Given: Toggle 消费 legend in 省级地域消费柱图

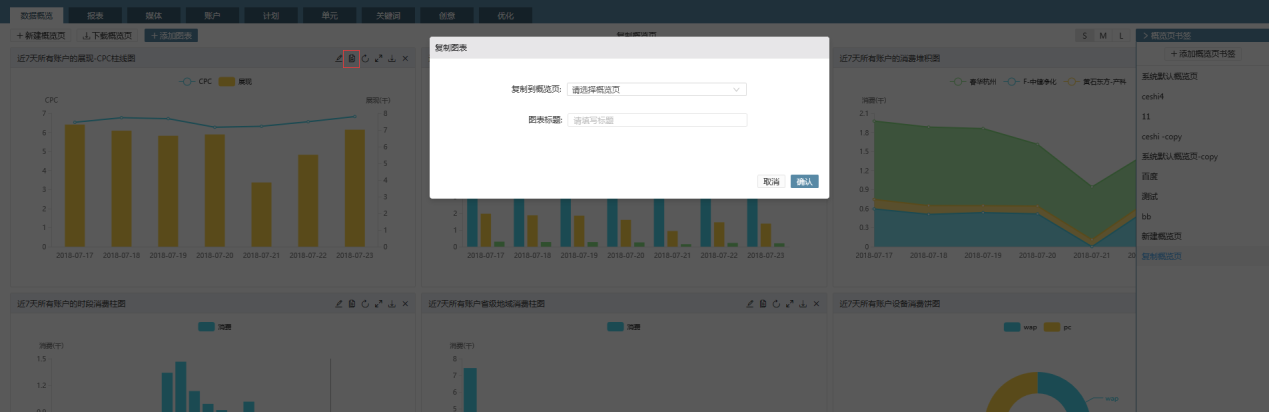Looking at the screenshot, I should [625, 326].
